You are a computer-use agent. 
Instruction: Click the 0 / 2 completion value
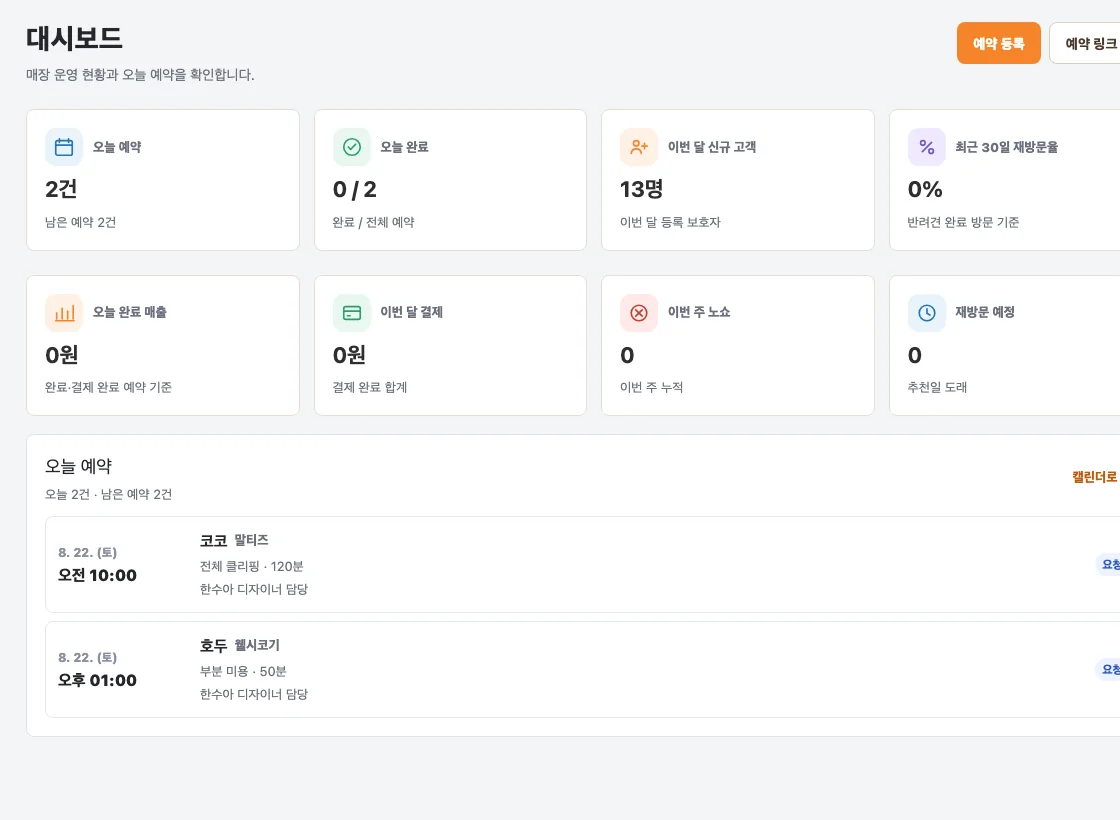coord(354,189)
